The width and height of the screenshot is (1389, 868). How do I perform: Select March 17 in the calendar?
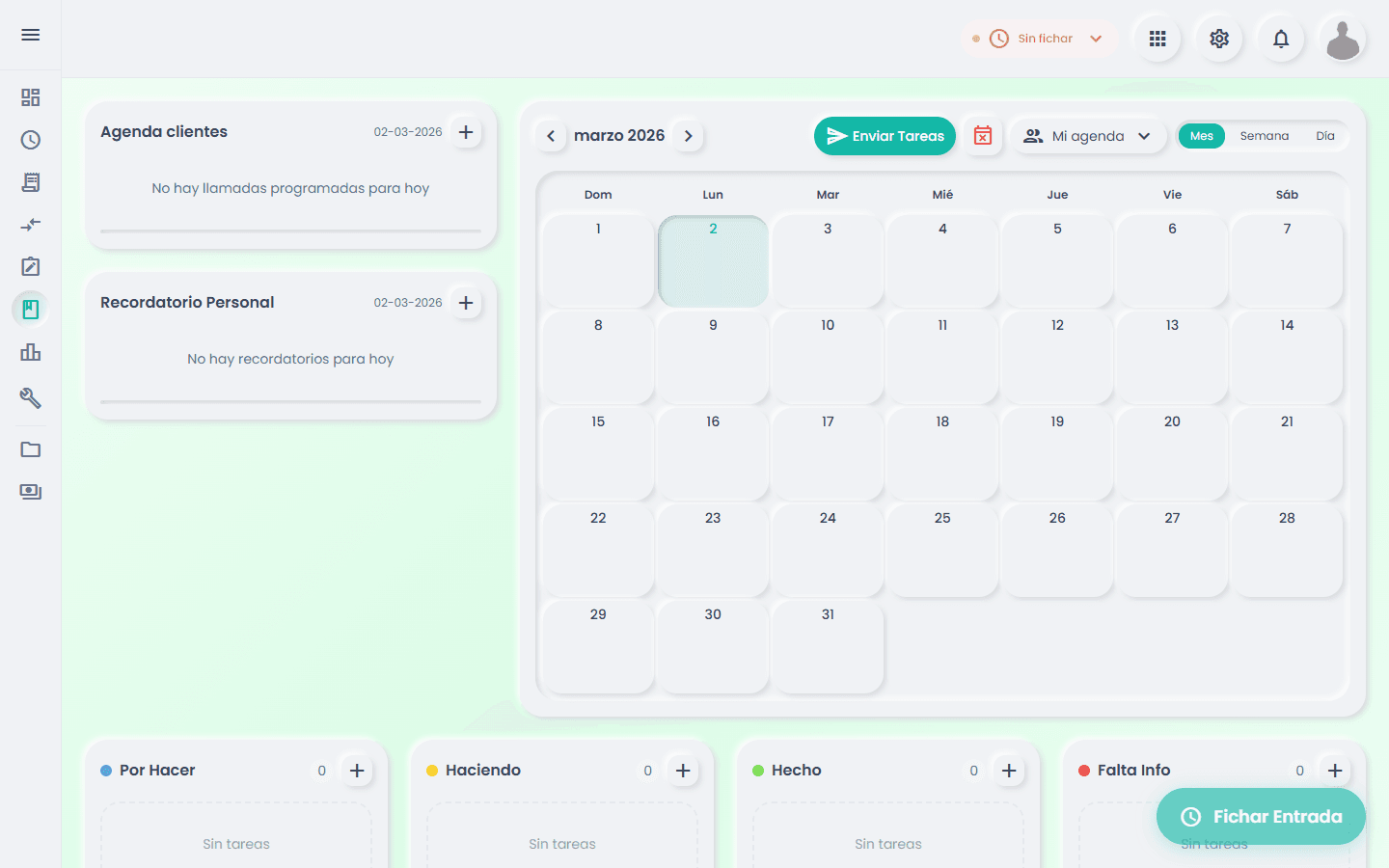(x=828, y=453)
